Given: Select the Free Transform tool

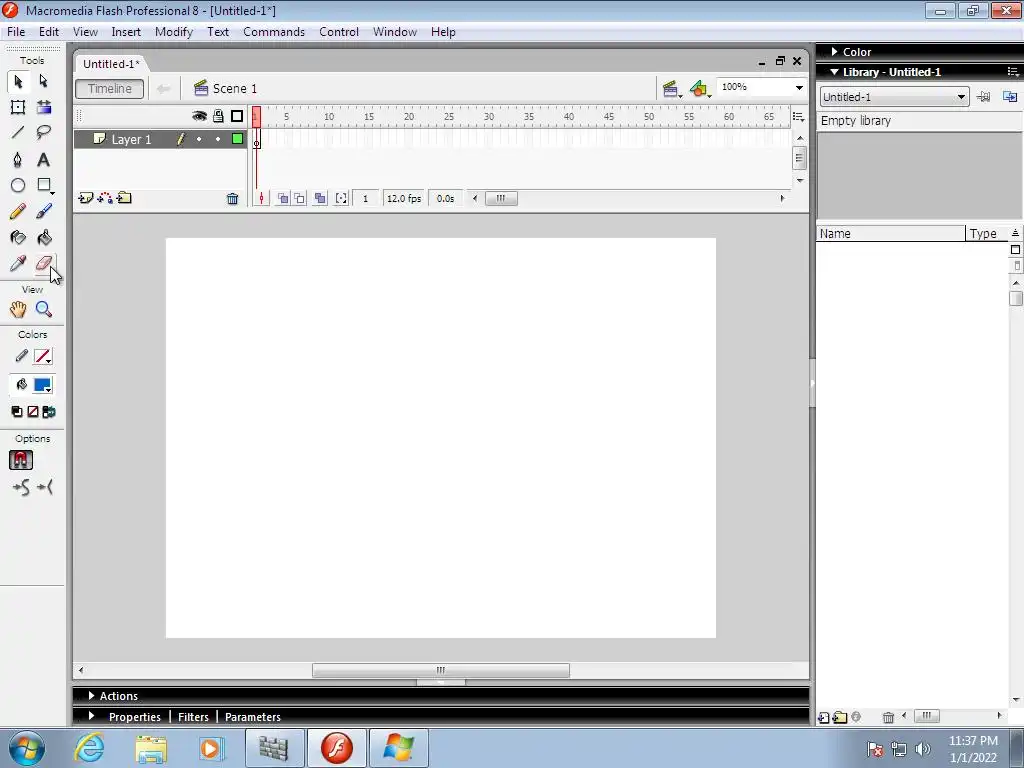Looking at the screenshot, I should 18,107.
